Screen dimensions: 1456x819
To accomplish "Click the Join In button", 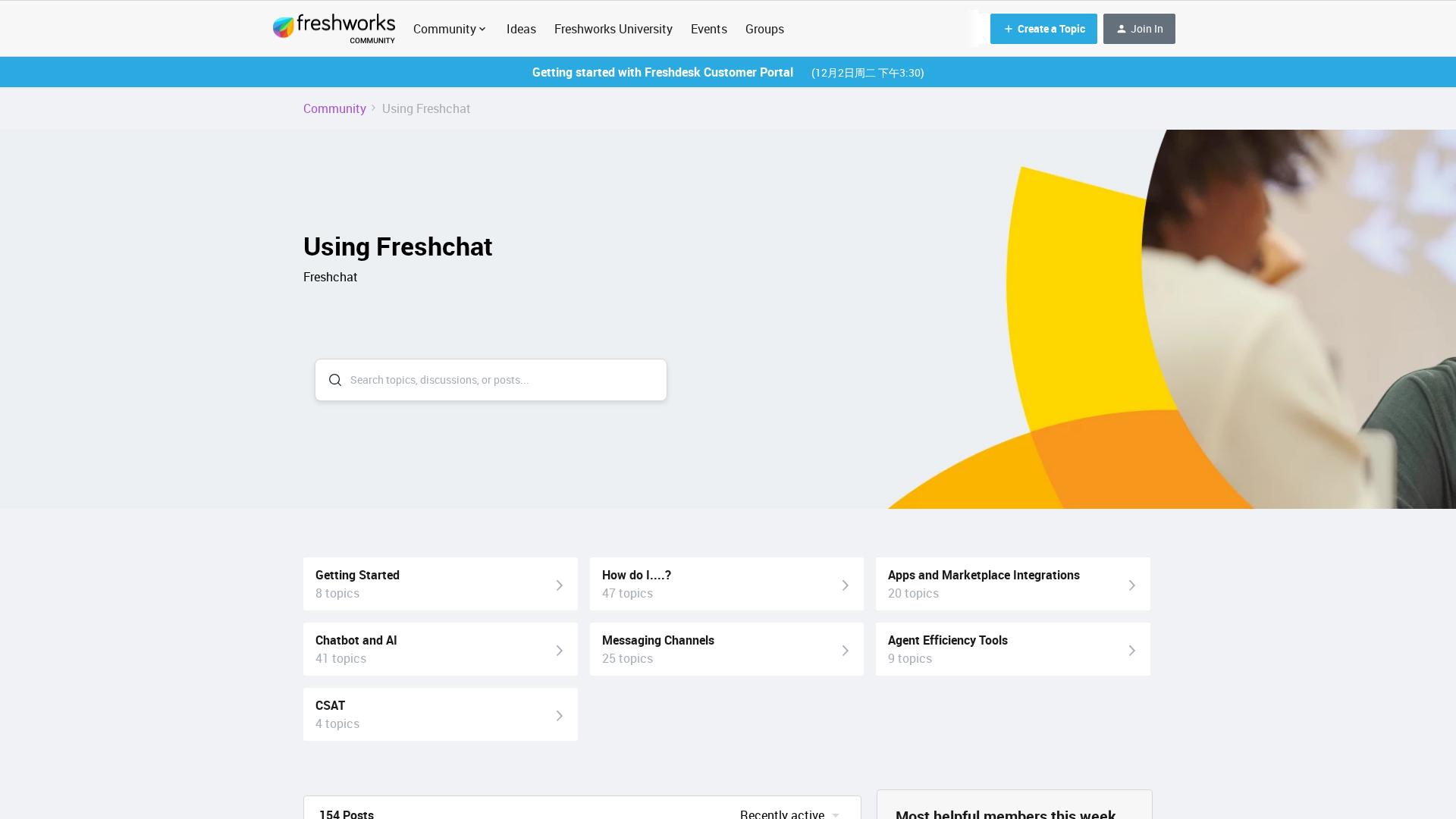I will coord(1138,29).
